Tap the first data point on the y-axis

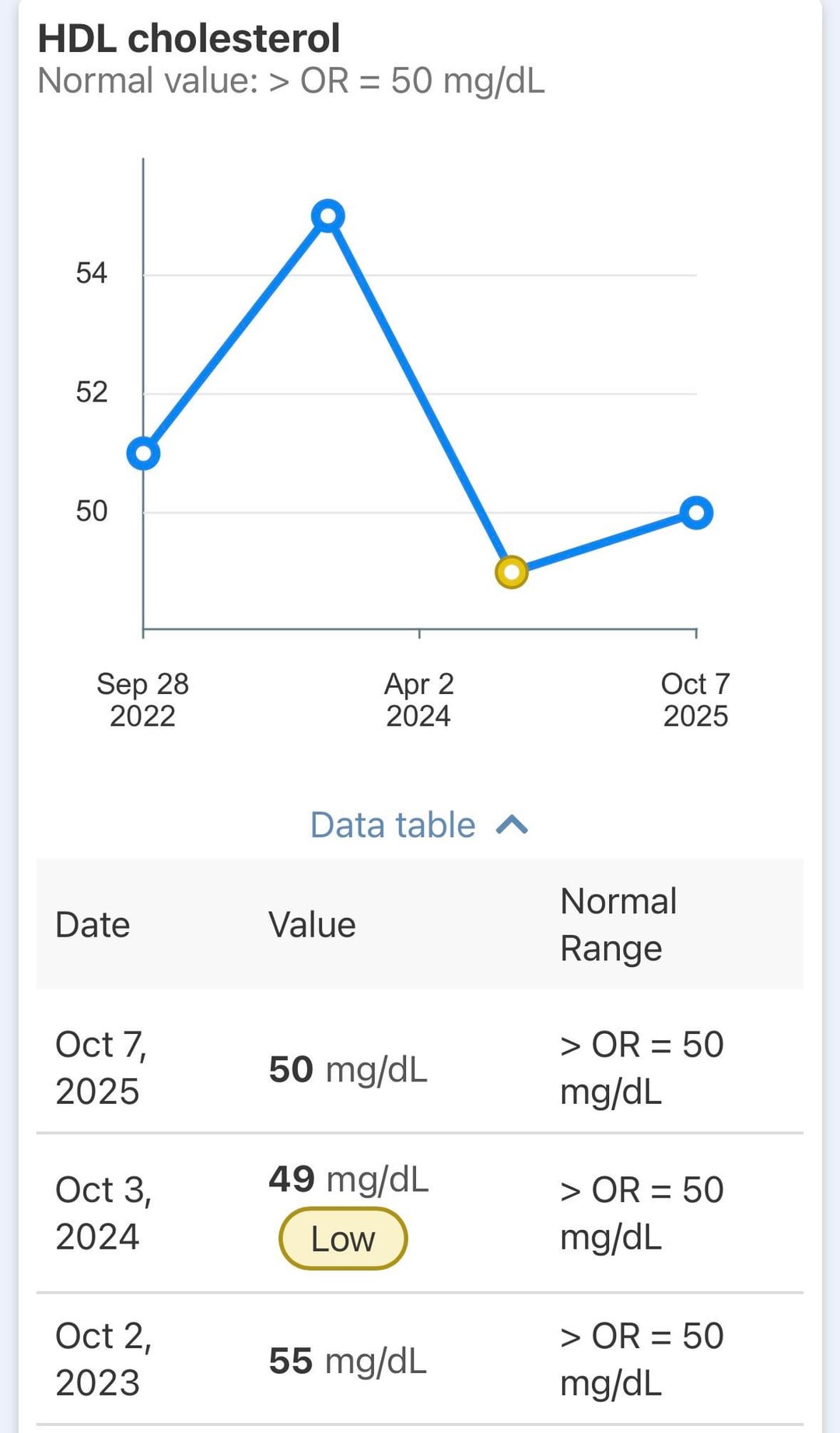coord(143,453)
